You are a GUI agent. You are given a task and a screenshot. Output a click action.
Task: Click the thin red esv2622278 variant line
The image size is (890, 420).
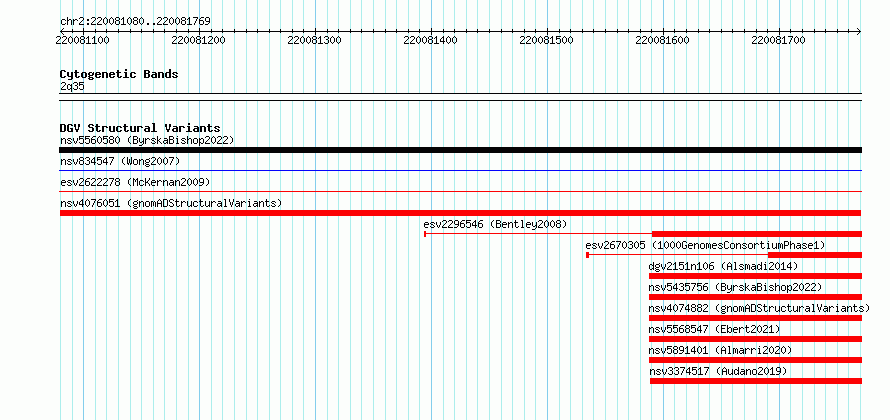[460, 191]
